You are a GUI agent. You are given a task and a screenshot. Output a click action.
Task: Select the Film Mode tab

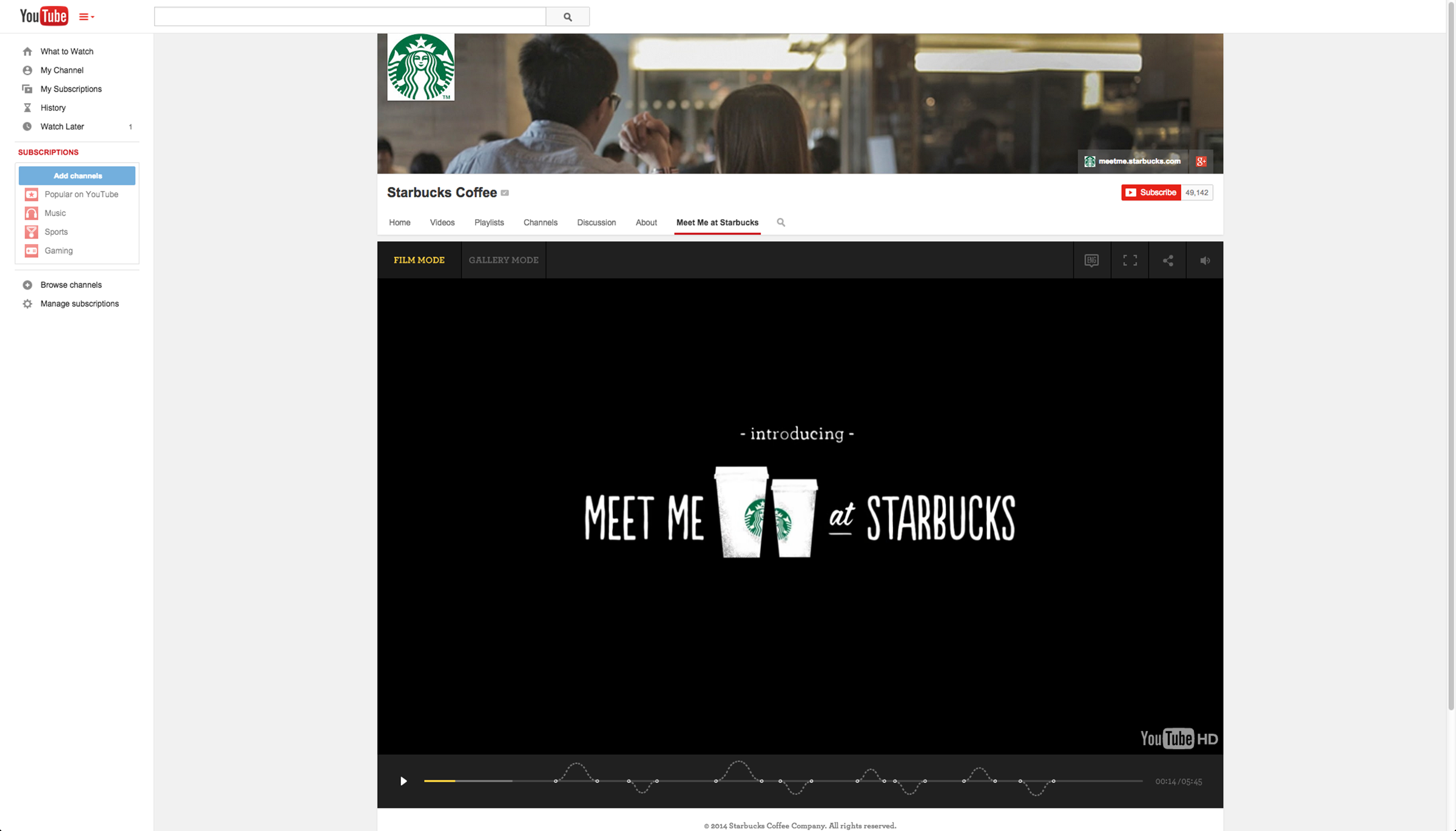(x=419, y=260)
